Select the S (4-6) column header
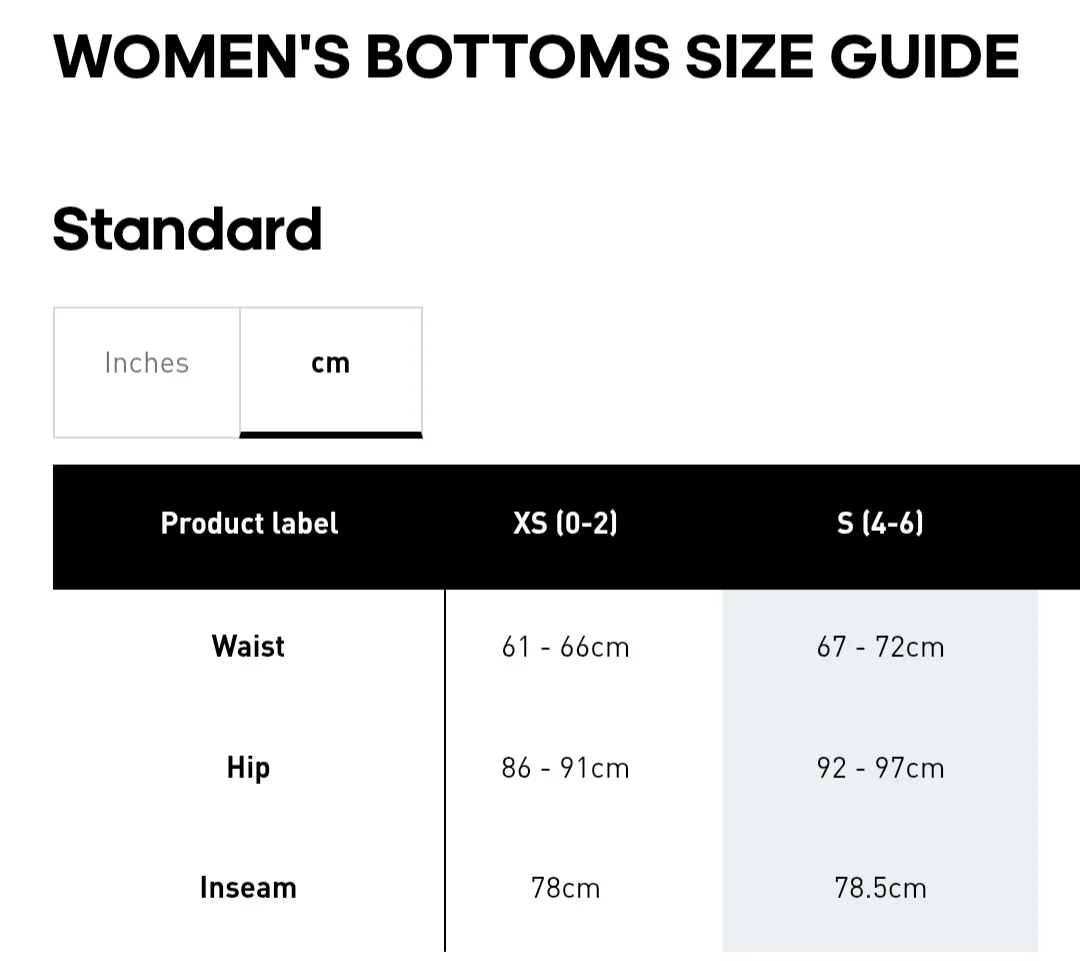 879,524
